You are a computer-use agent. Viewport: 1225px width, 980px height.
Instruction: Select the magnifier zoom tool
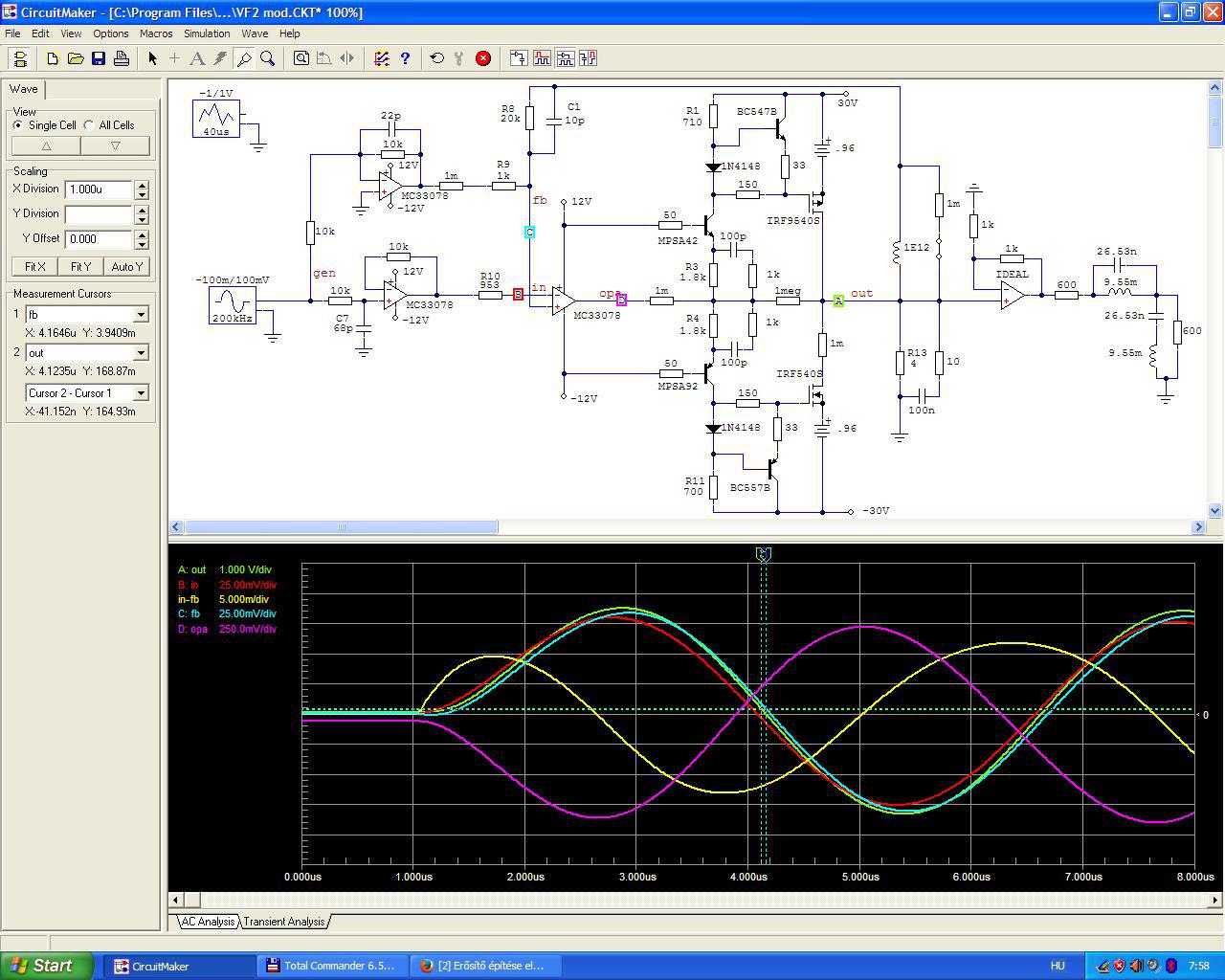pyautogui.click(x=268, y=58)
